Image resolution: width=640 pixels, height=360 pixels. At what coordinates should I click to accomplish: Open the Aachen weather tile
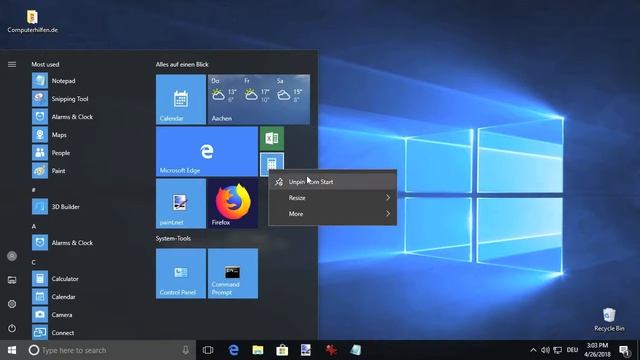259,99
